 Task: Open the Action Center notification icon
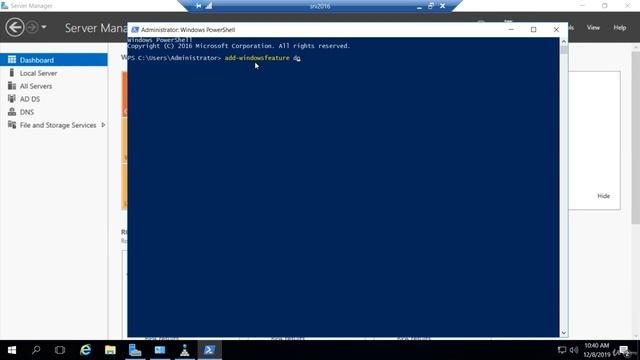(x=624, y=350)
